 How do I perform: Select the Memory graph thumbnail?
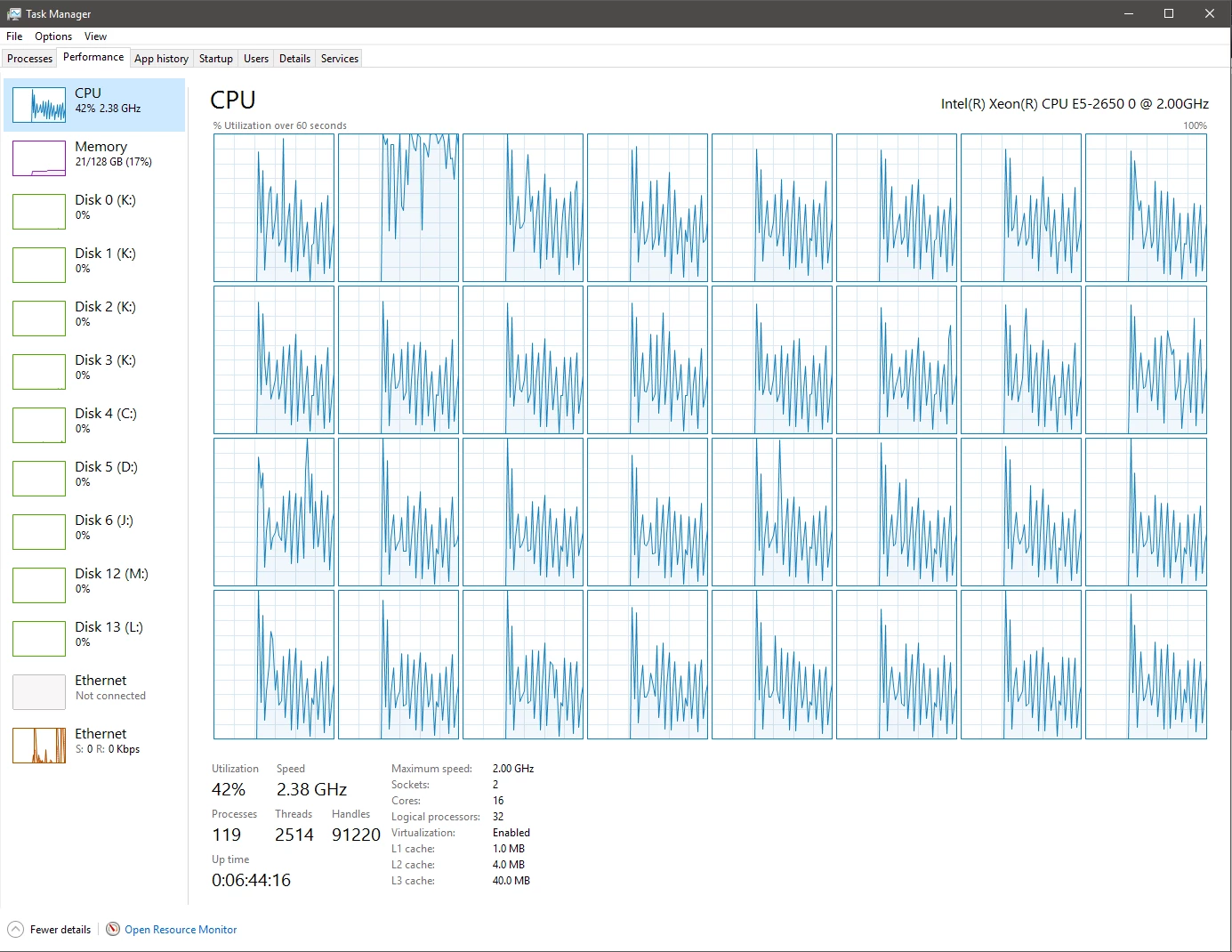pyautogui.click(x=39, y=158)
